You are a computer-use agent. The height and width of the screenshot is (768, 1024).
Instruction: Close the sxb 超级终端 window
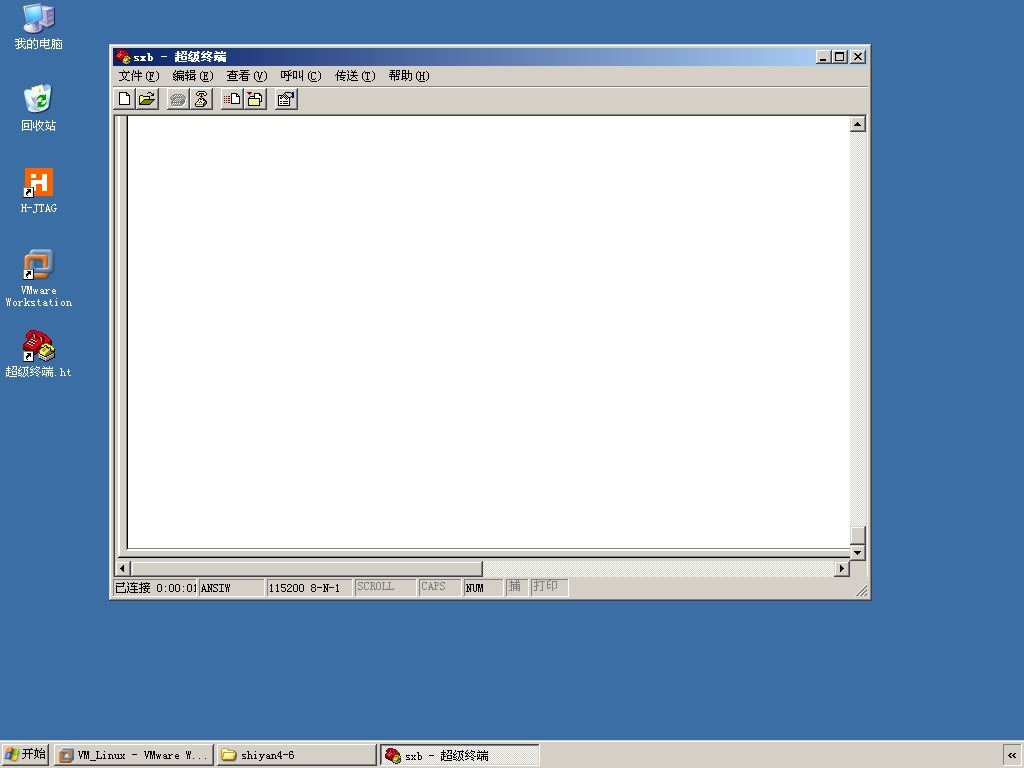858,57
